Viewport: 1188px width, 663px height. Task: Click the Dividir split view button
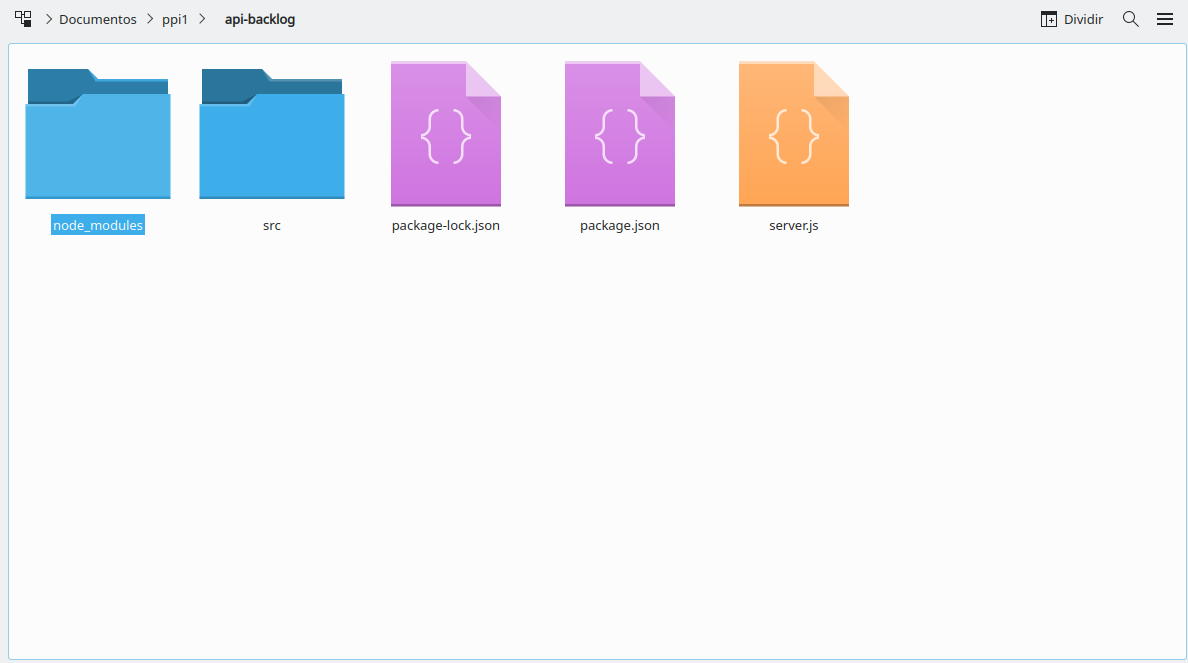(1072, 19)
